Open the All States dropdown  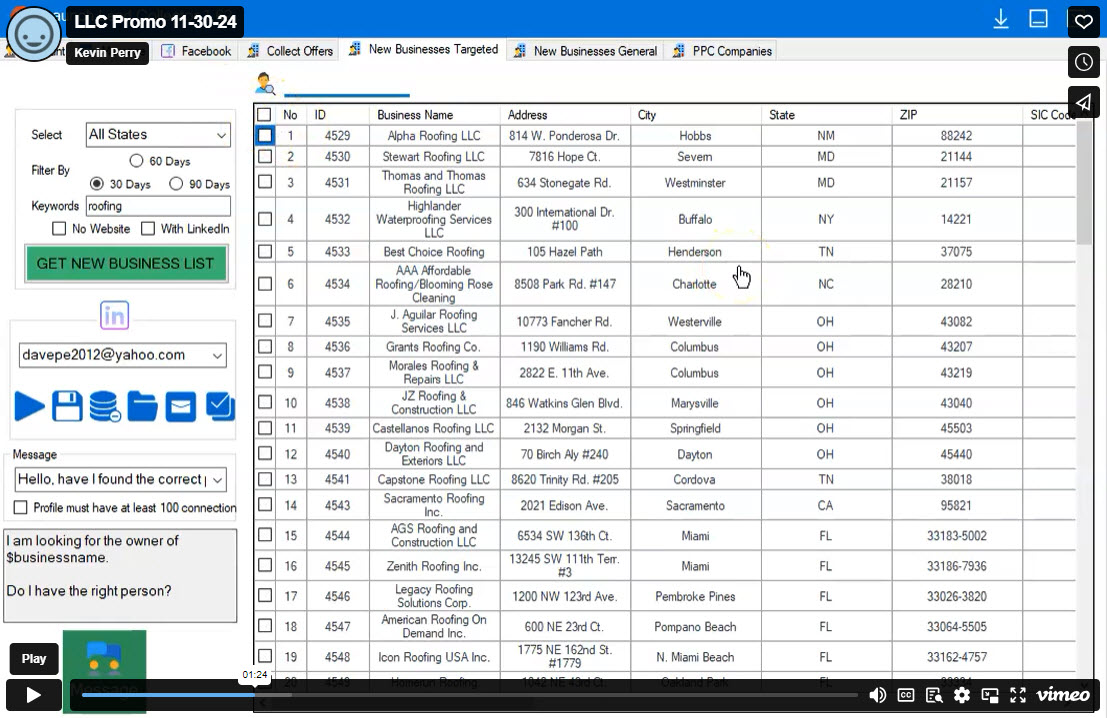(158, 135)
